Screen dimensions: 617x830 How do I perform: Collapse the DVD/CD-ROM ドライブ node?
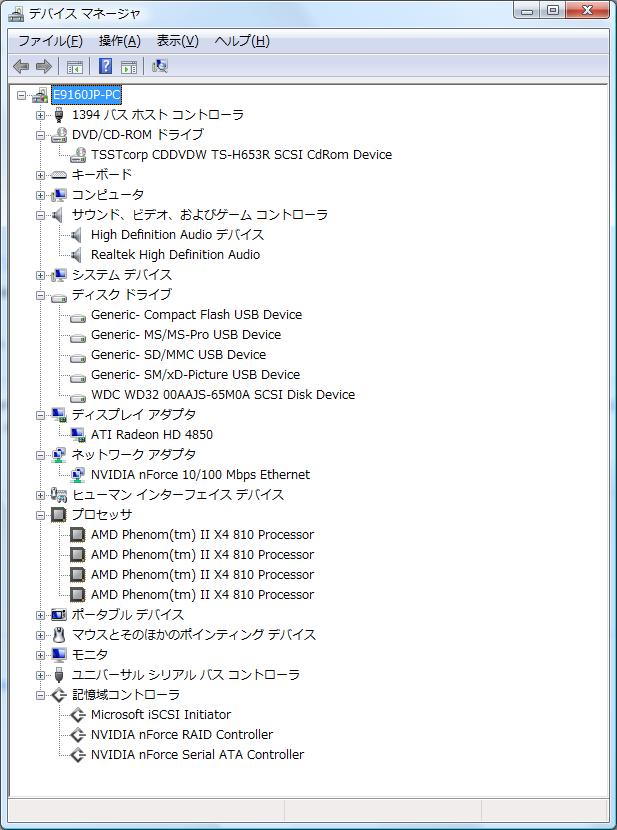pyautogui.click(x=40, y=135)
